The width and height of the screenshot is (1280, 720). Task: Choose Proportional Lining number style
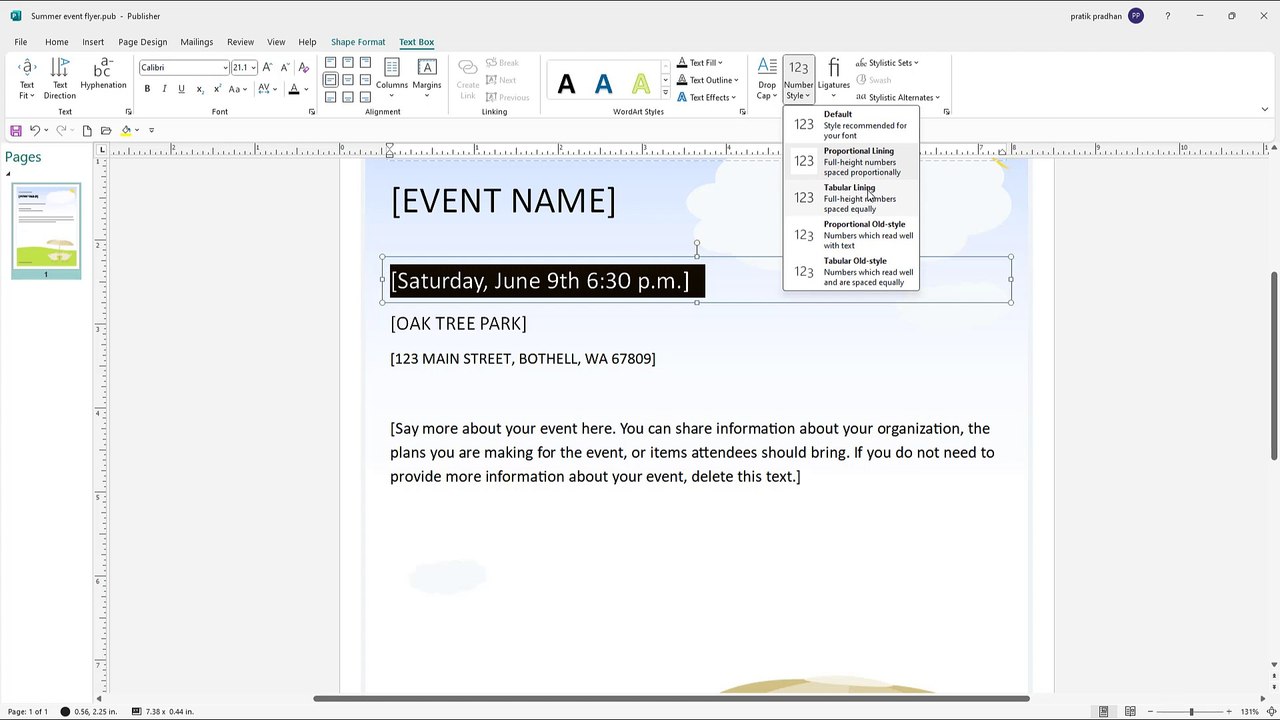tap(851, 161)
